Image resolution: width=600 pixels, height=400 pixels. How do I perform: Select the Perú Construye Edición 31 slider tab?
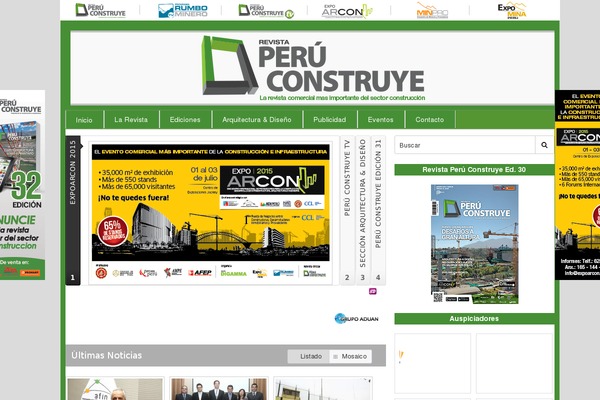tap(378, 210)
